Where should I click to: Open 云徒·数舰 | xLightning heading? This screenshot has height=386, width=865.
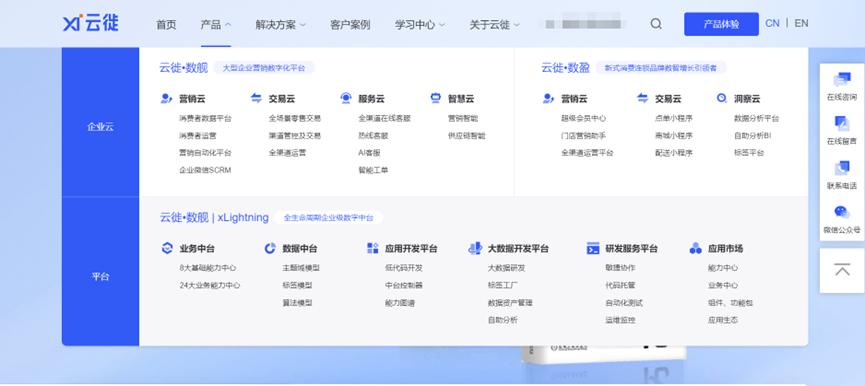click(214, 217)
